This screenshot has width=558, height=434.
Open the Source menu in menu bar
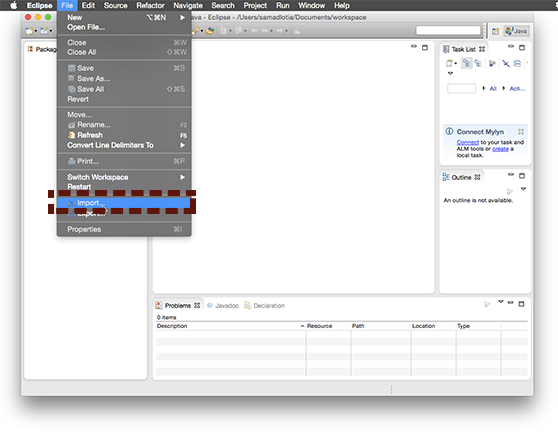click(x=115, y=5)
